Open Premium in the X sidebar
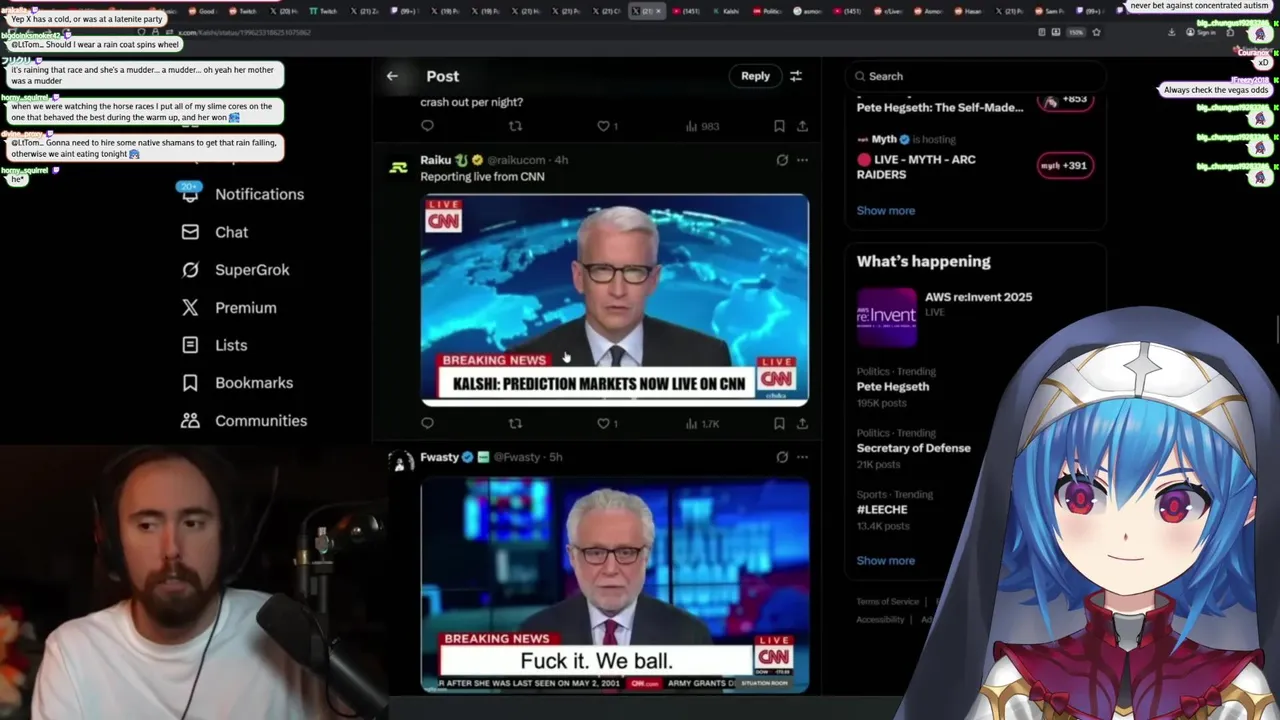The width and height of the screenshot is (1280, 720). point(228,308)
